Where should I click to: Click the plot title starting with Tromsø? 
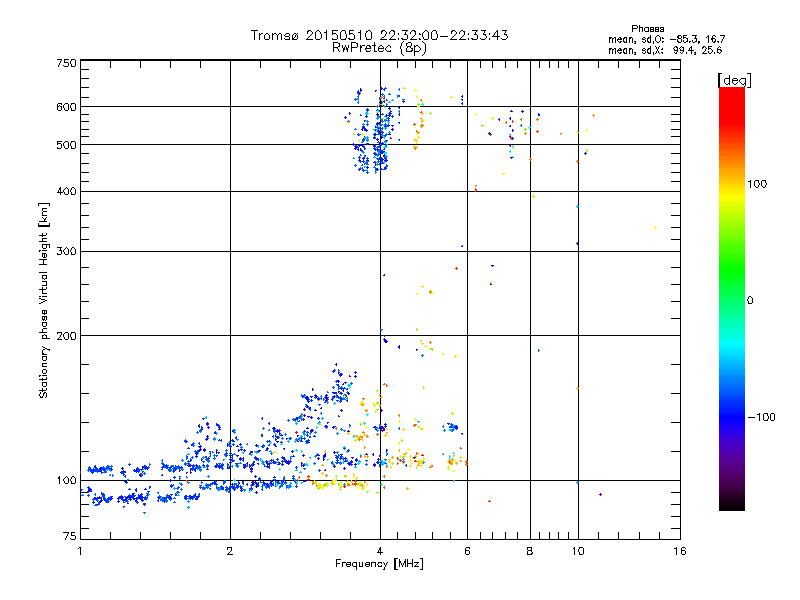click(x=379, y=35)
